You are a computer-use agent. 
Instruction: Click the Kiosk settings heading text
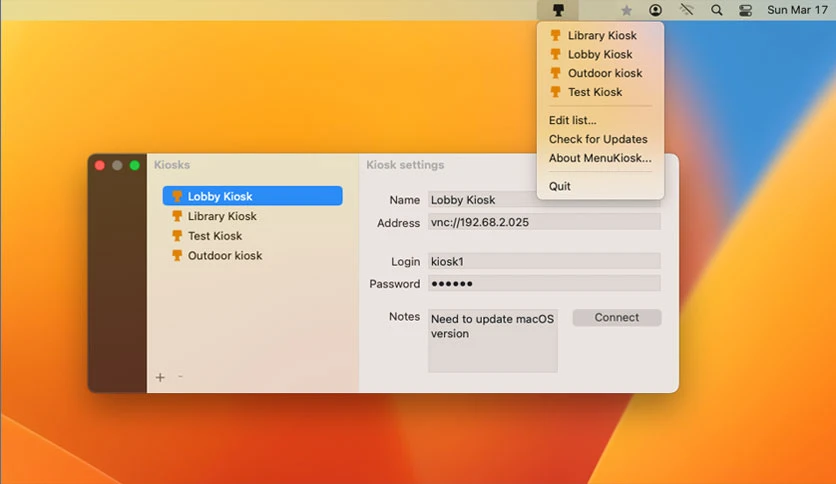(405, 165)
